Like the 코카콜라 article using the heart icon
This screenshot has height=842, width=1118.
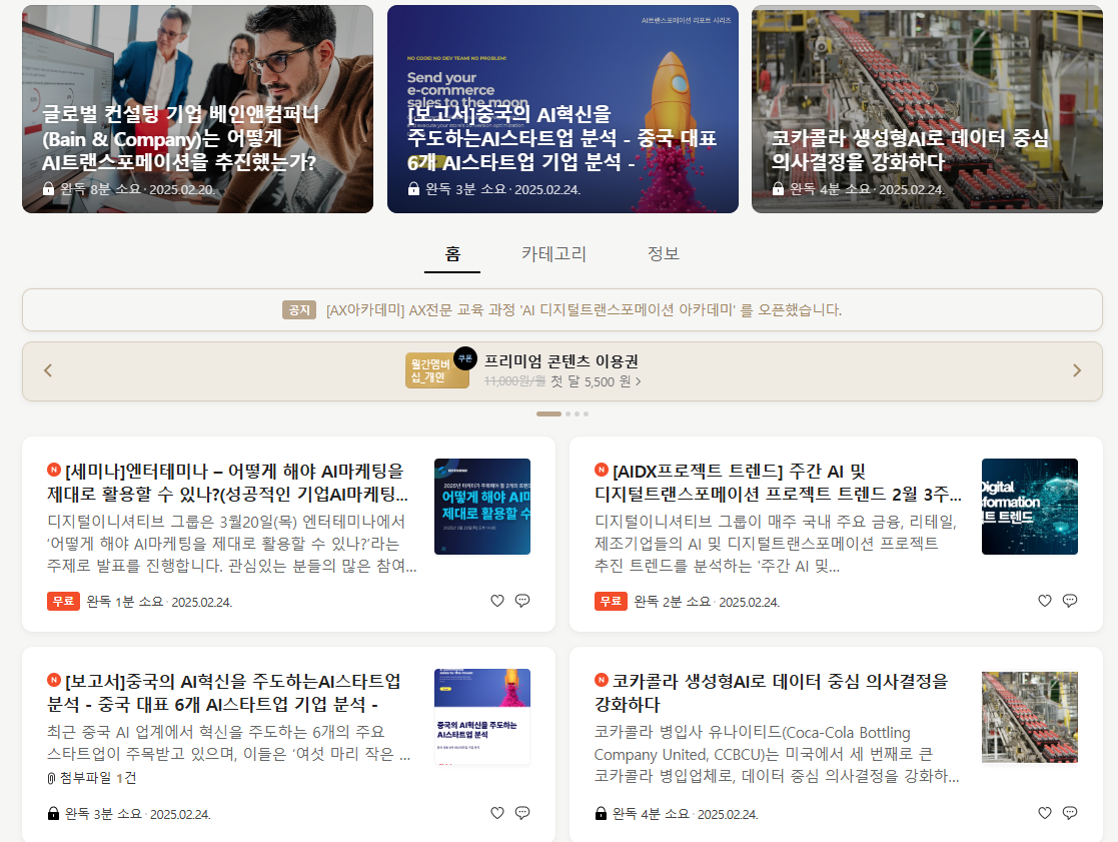(x=1044, y=813)
